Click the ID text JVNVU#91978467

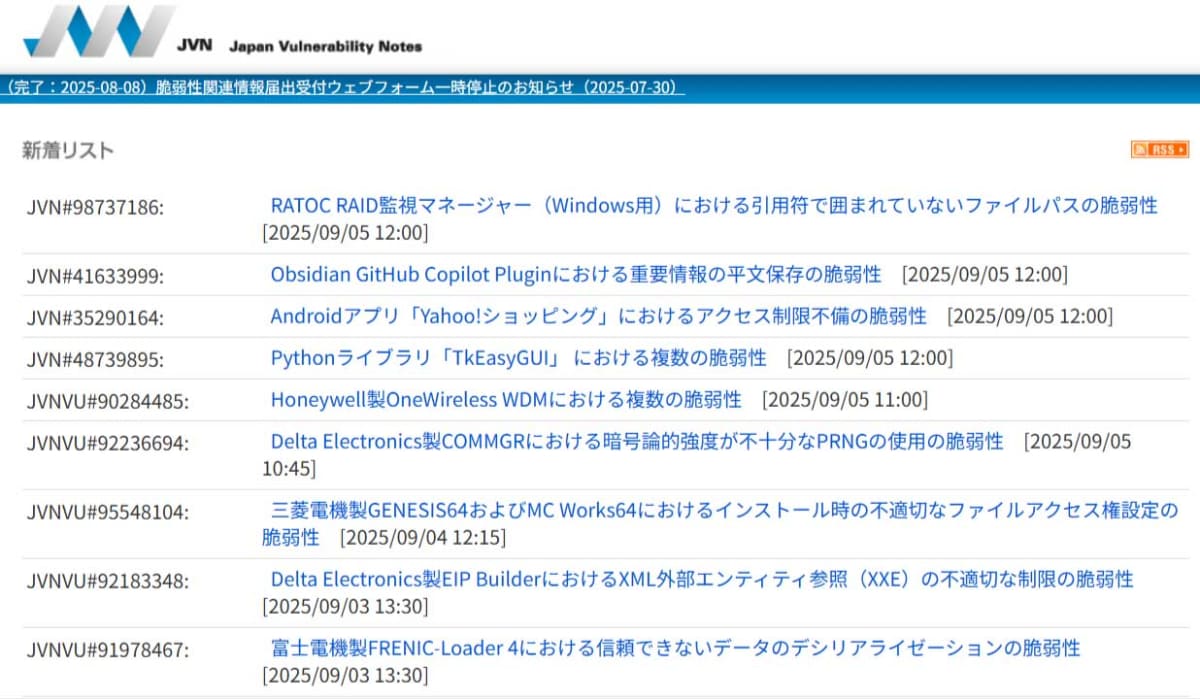click(x=107, y=650)
